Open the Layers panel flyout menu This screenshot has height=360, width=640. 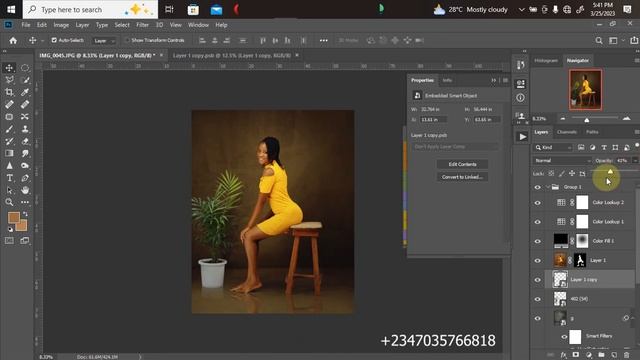pos(636,132)
